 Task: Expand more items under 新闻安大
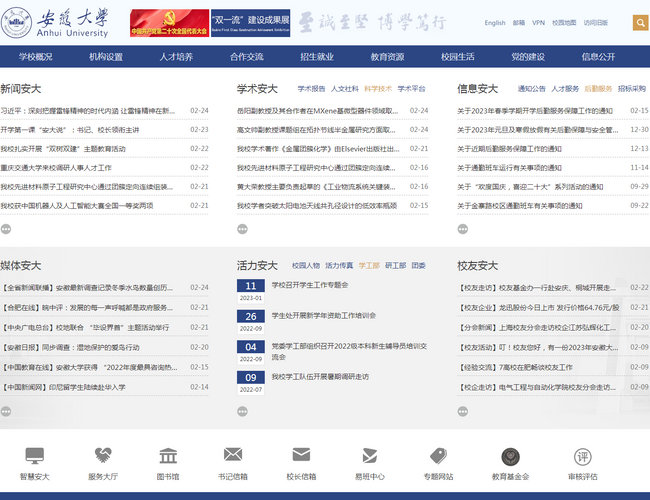pyautogui.click(x=6, y=229)
